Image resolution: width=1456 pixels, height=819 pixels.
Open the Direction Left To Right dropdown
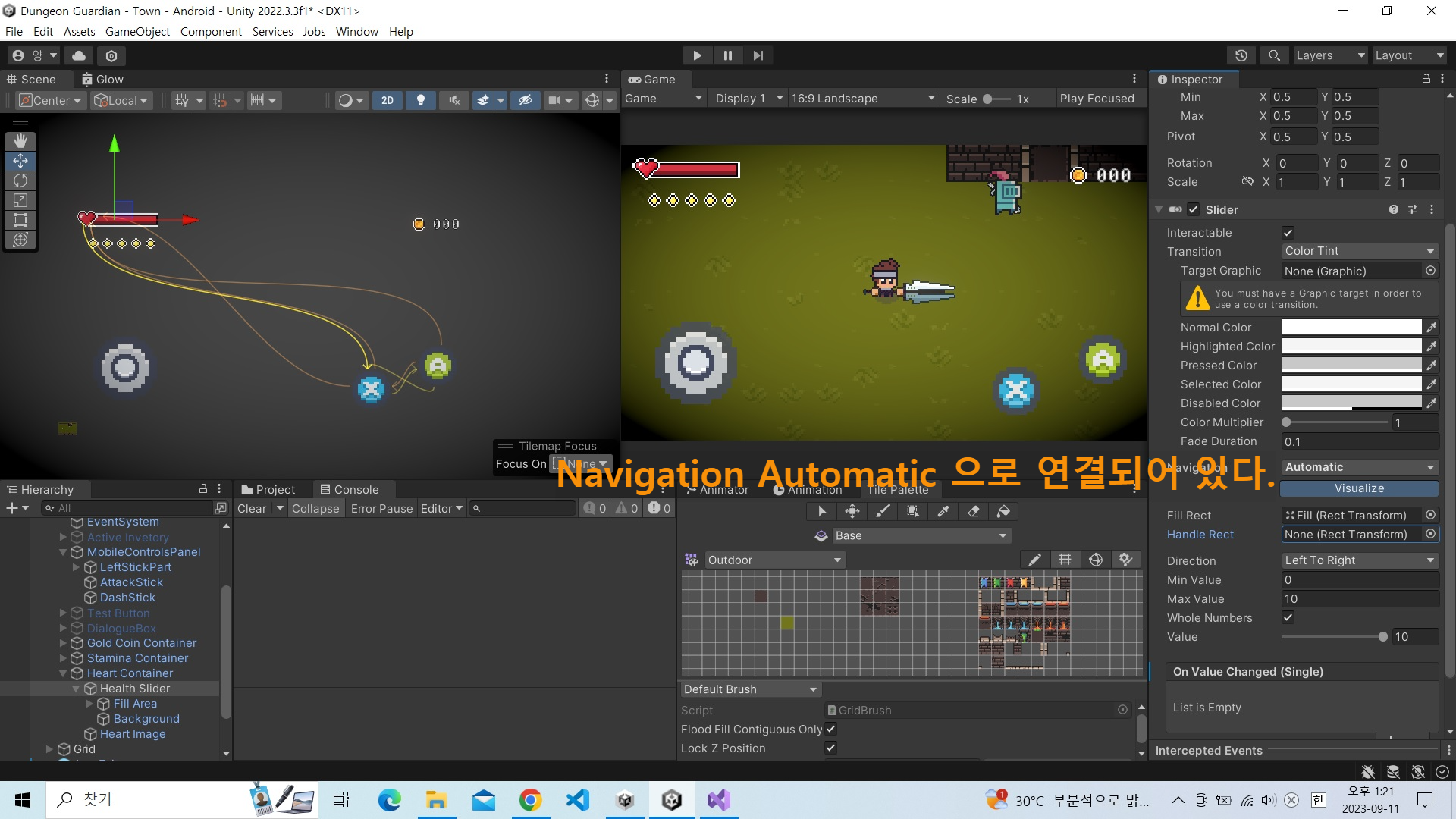(1359, 560)
